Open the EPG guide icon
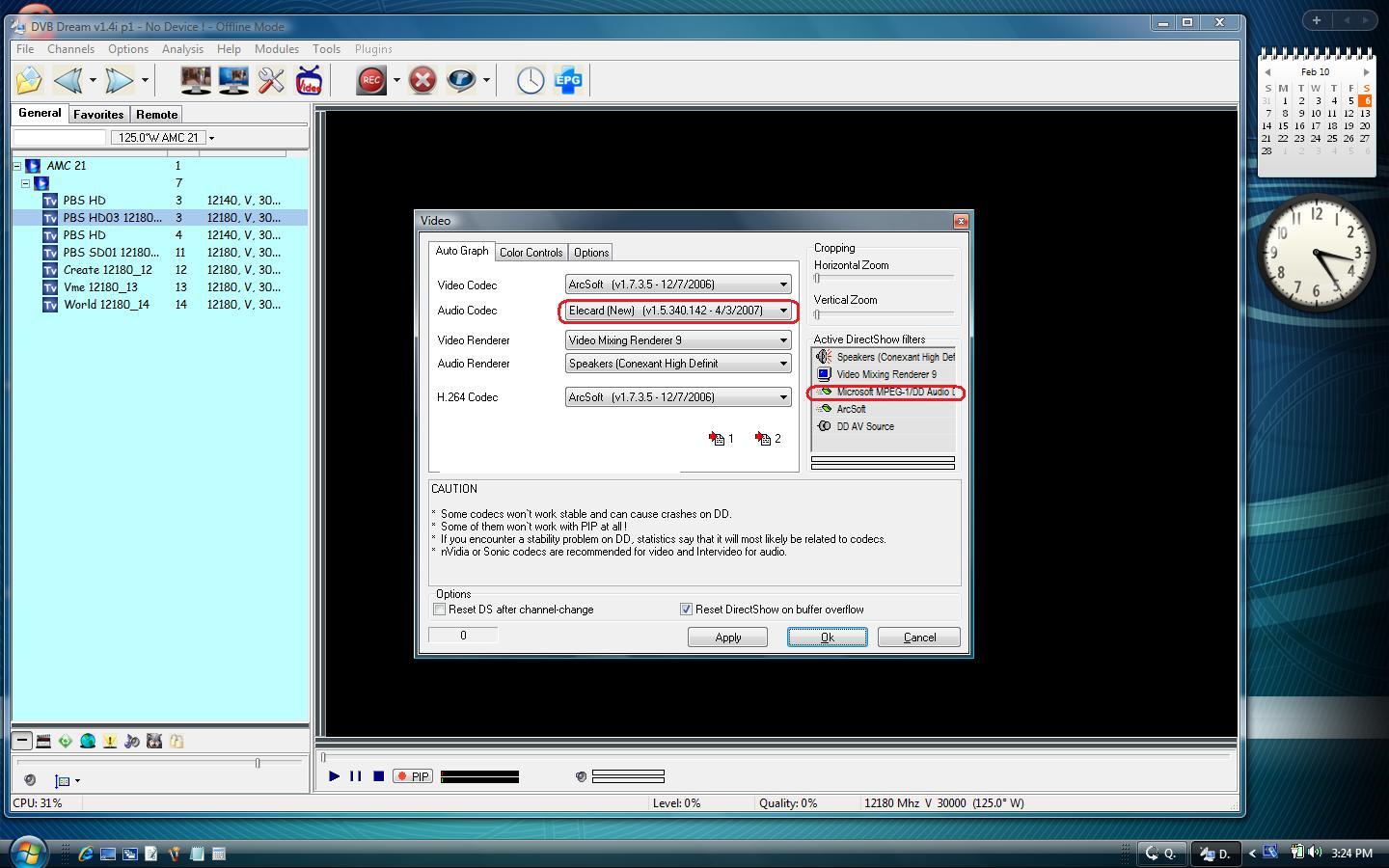 [568, 80]
